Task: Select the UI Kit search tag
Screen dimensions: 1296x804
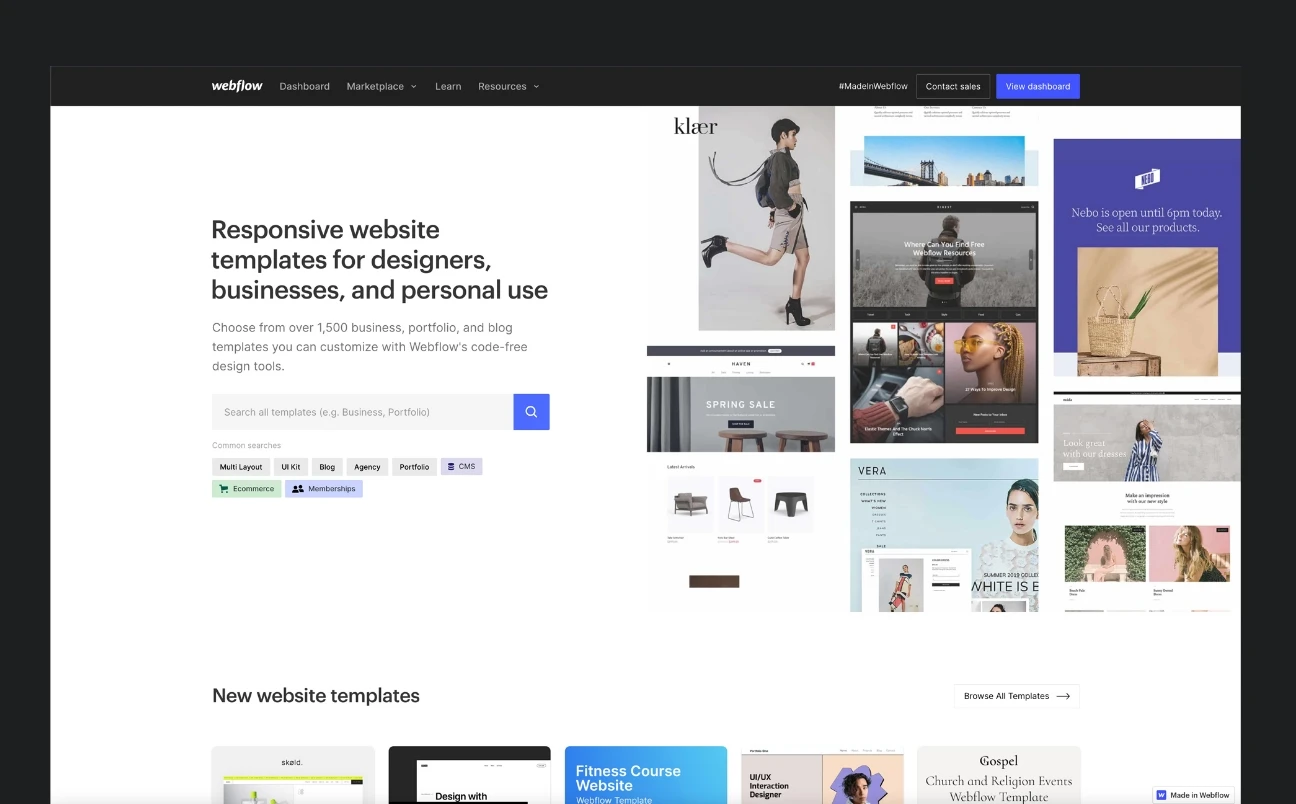Action: coord(291,467)
